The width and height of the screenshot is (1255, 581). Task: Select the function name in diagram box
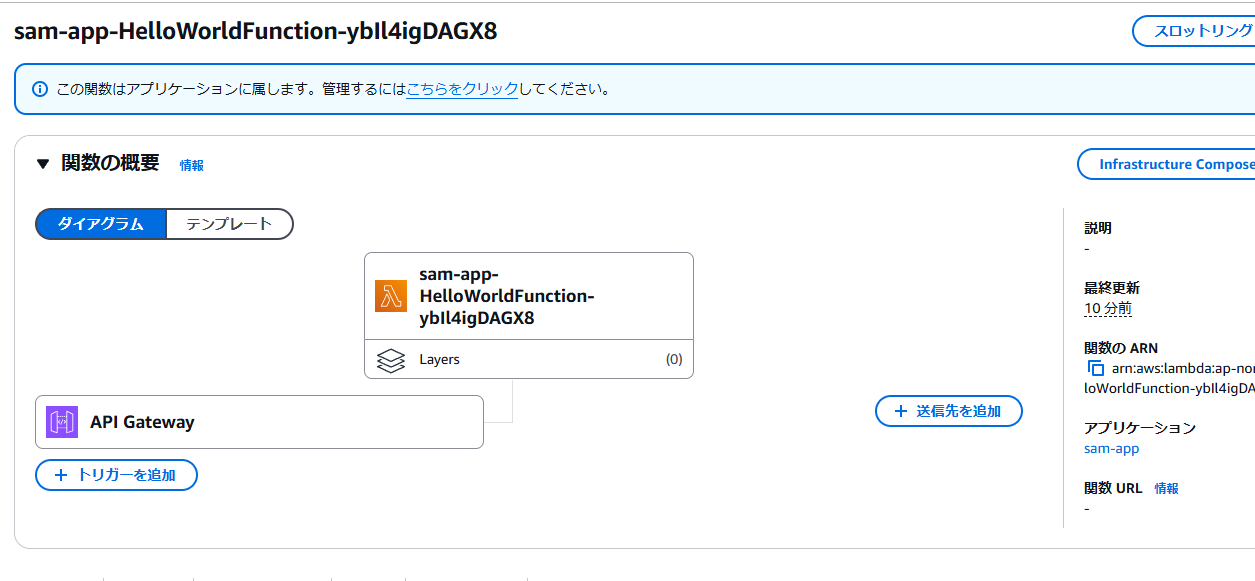coord(507,297)
